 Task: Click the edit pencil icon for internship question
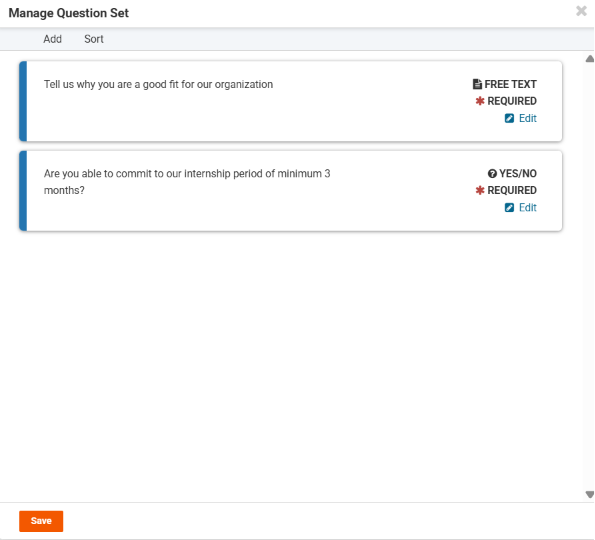point(509,208)
